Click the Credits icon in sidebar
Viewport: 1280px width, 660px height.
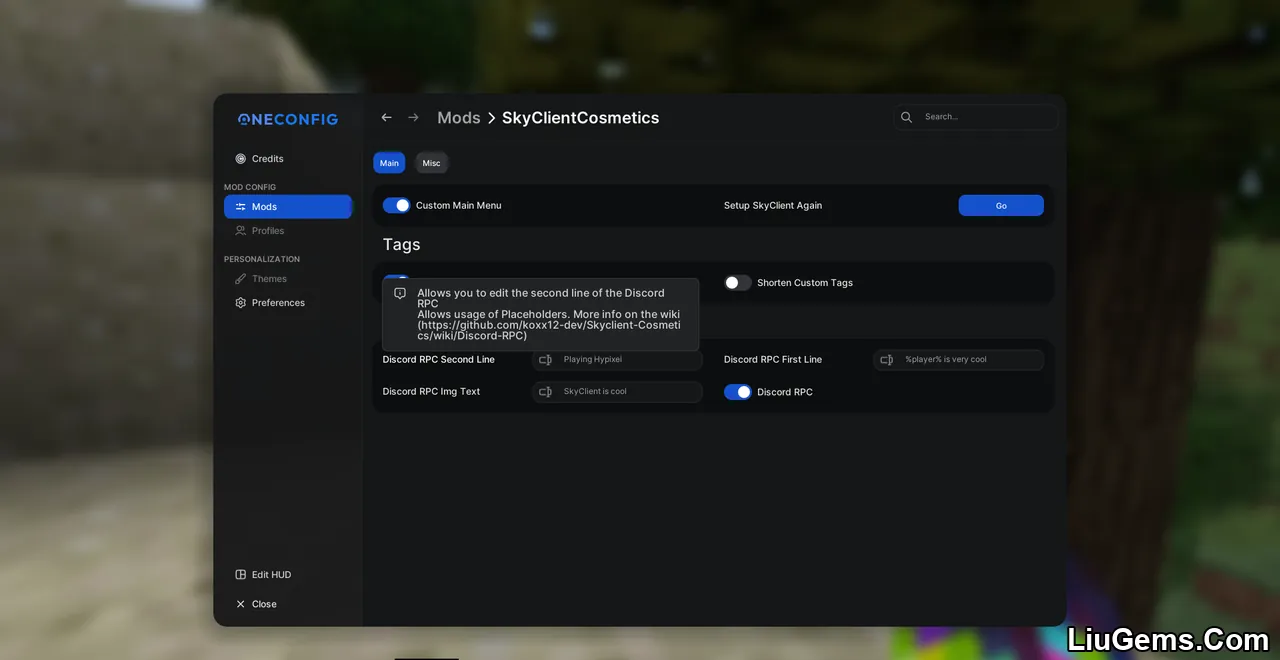point(240,159)
